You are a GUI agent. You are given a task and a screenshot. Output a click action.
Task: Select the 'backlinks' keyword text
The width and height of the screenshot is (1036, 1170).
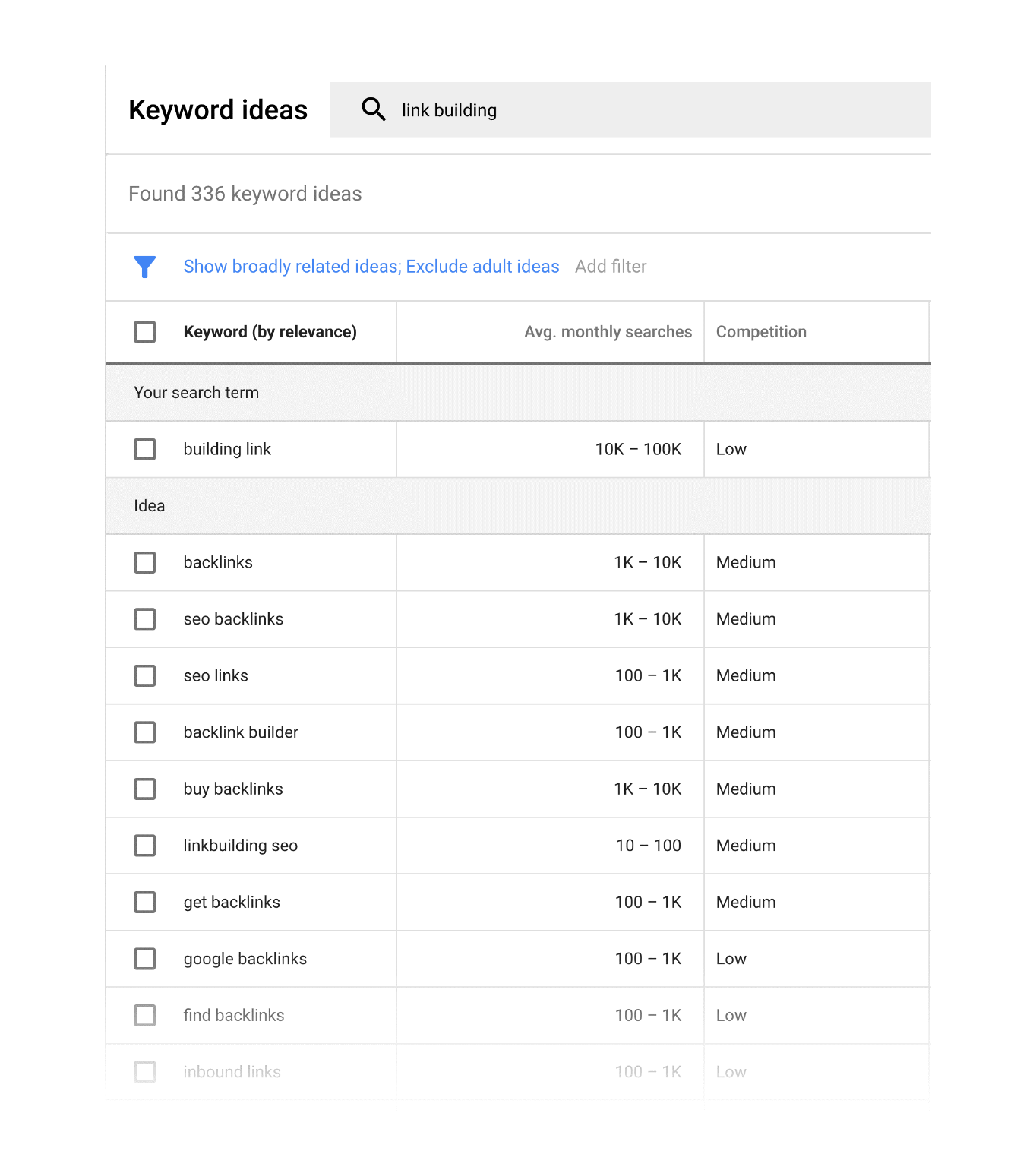(x=218, y=562)
